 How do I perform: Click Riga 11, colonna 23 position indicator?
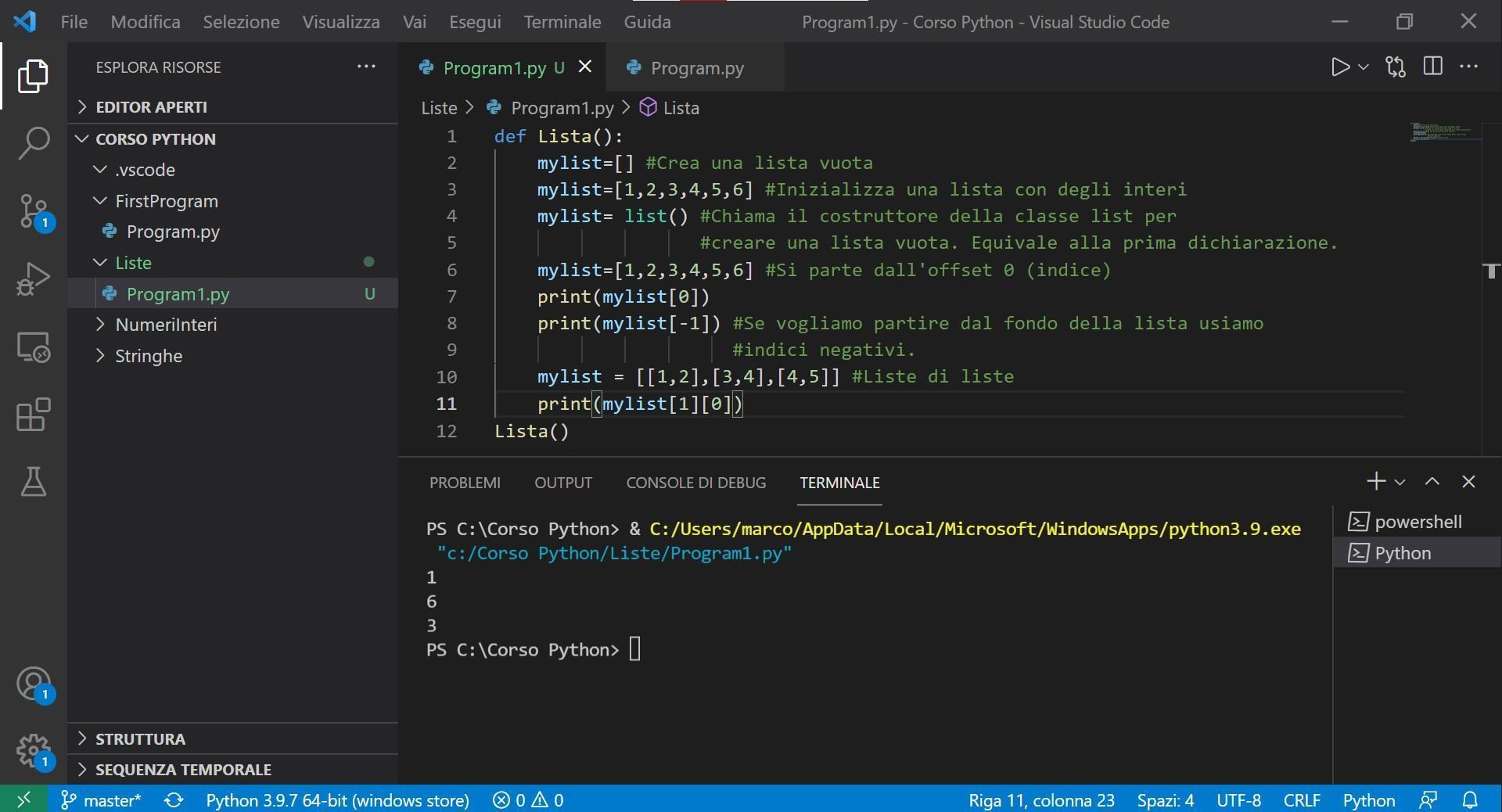coord(1041,799)
